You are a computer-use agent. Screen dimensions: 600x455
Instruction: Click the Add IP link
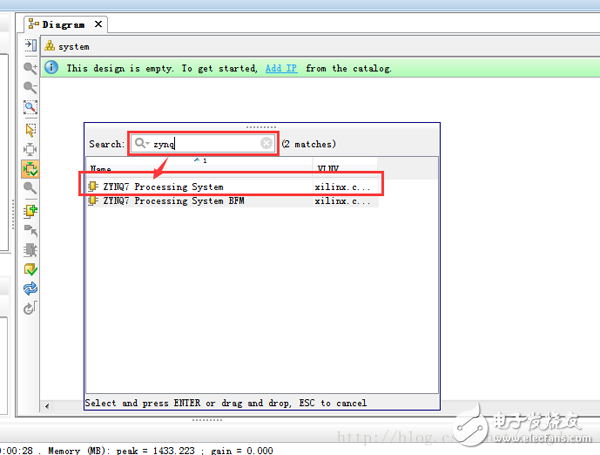(x=281, y=68)
